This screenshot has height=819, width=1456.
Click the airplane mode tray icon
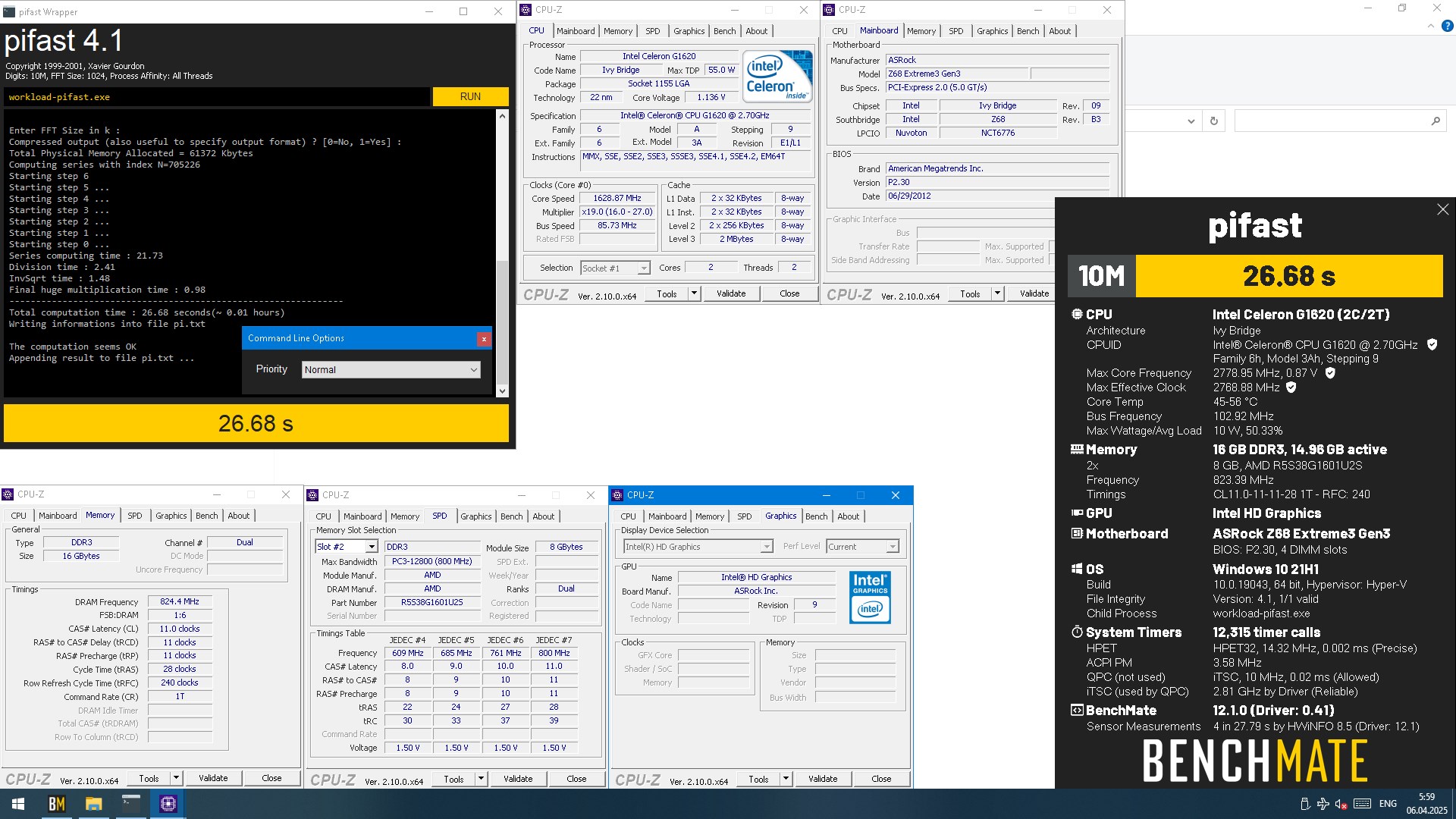[1323, 804]
